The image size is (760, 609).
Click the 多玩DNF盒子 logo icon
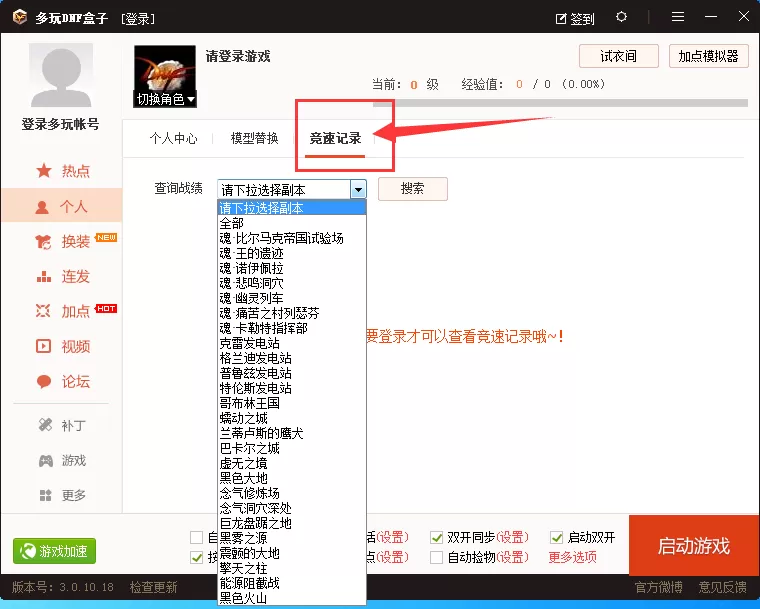[20, 17]
